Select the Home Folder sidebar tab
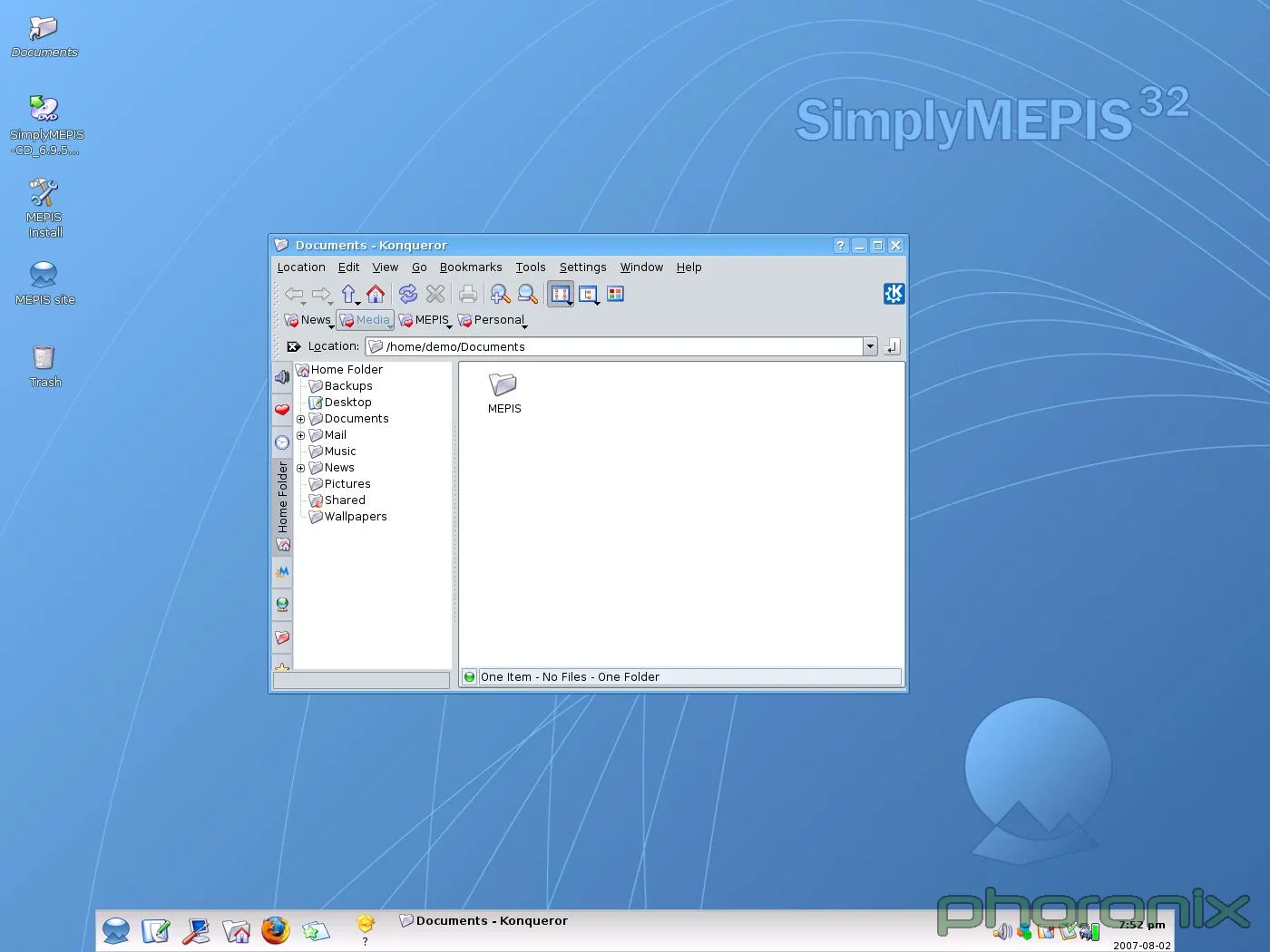Viewport: 1270px width, 952px height. coord(282,506)
